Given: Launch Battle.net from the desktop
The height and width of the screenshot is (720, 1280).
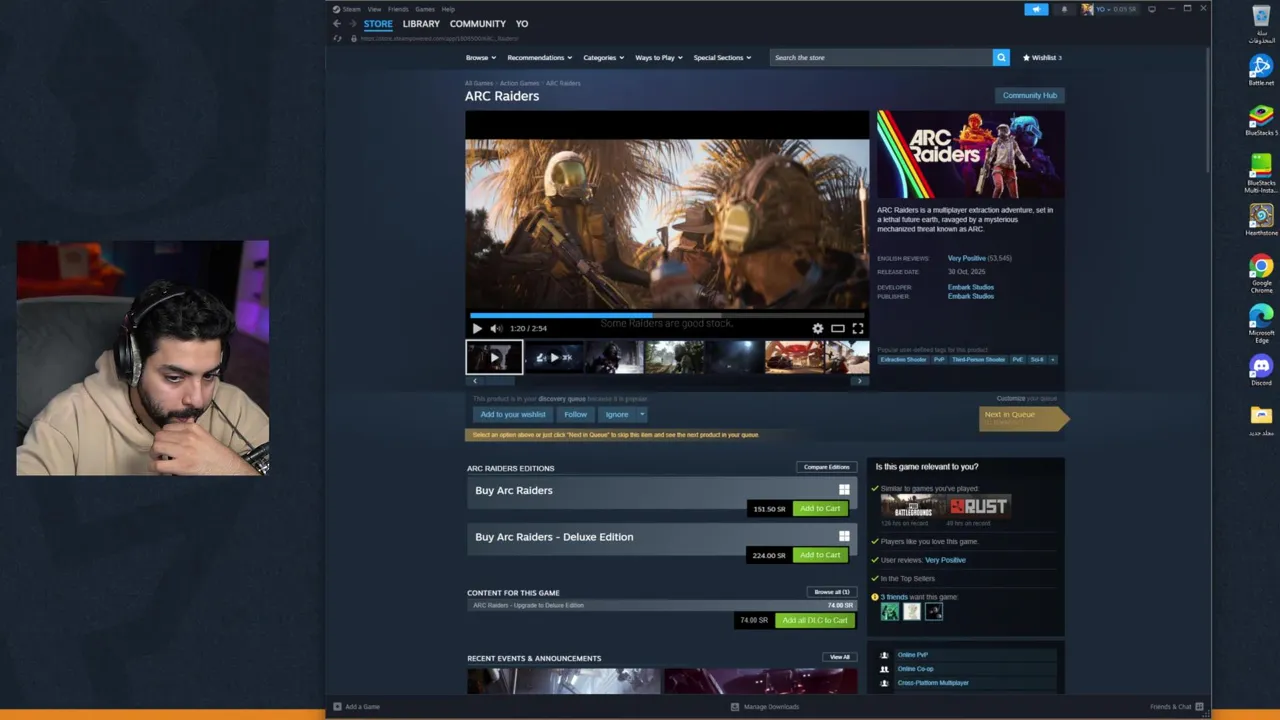Looking at the screenshot, I should pos(1261,70).
